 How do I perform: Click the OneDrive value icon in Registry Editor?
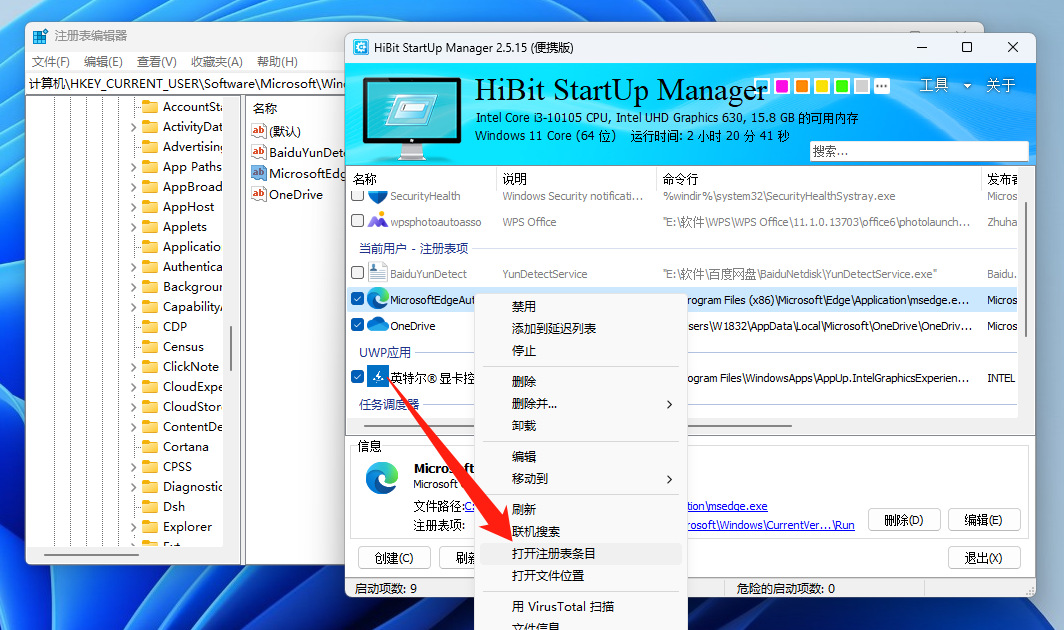(259, 193)
